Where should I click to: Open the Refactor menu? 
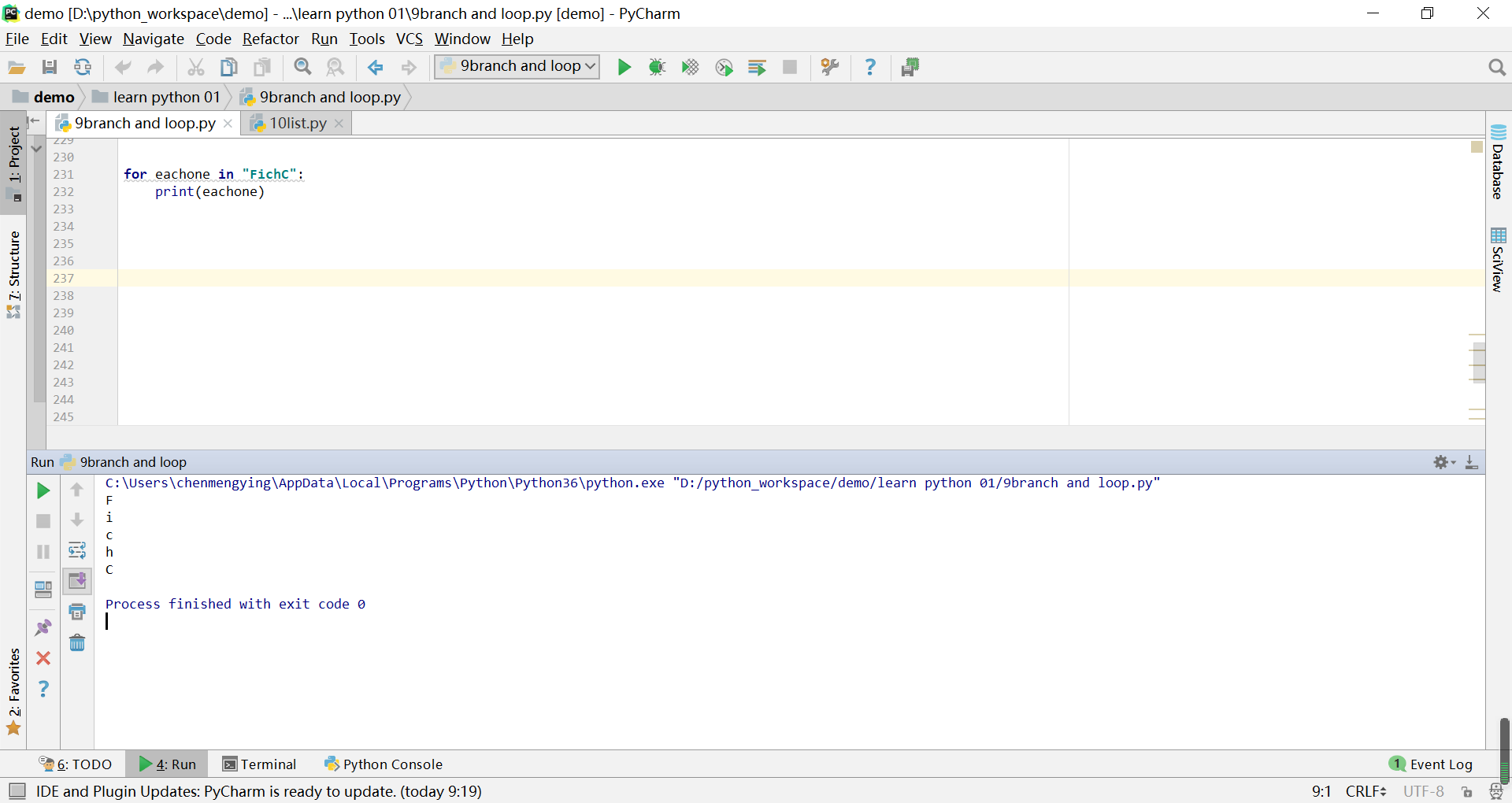click(270, 39)
